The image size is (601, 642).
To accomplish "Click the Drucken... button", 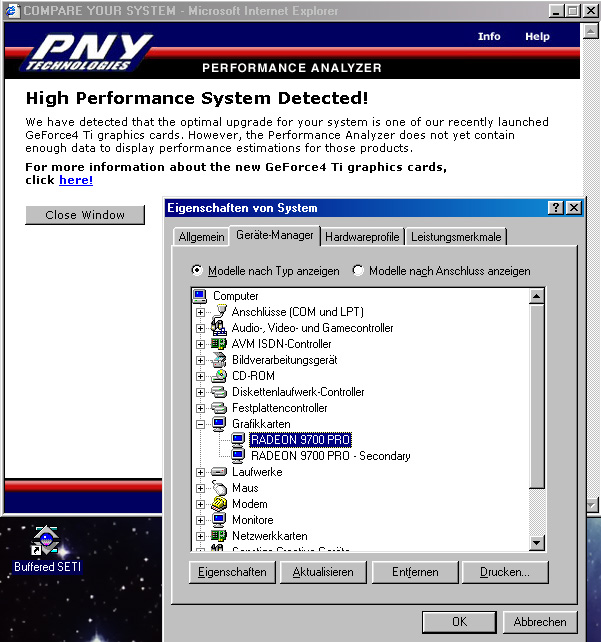I will [505, 572].
